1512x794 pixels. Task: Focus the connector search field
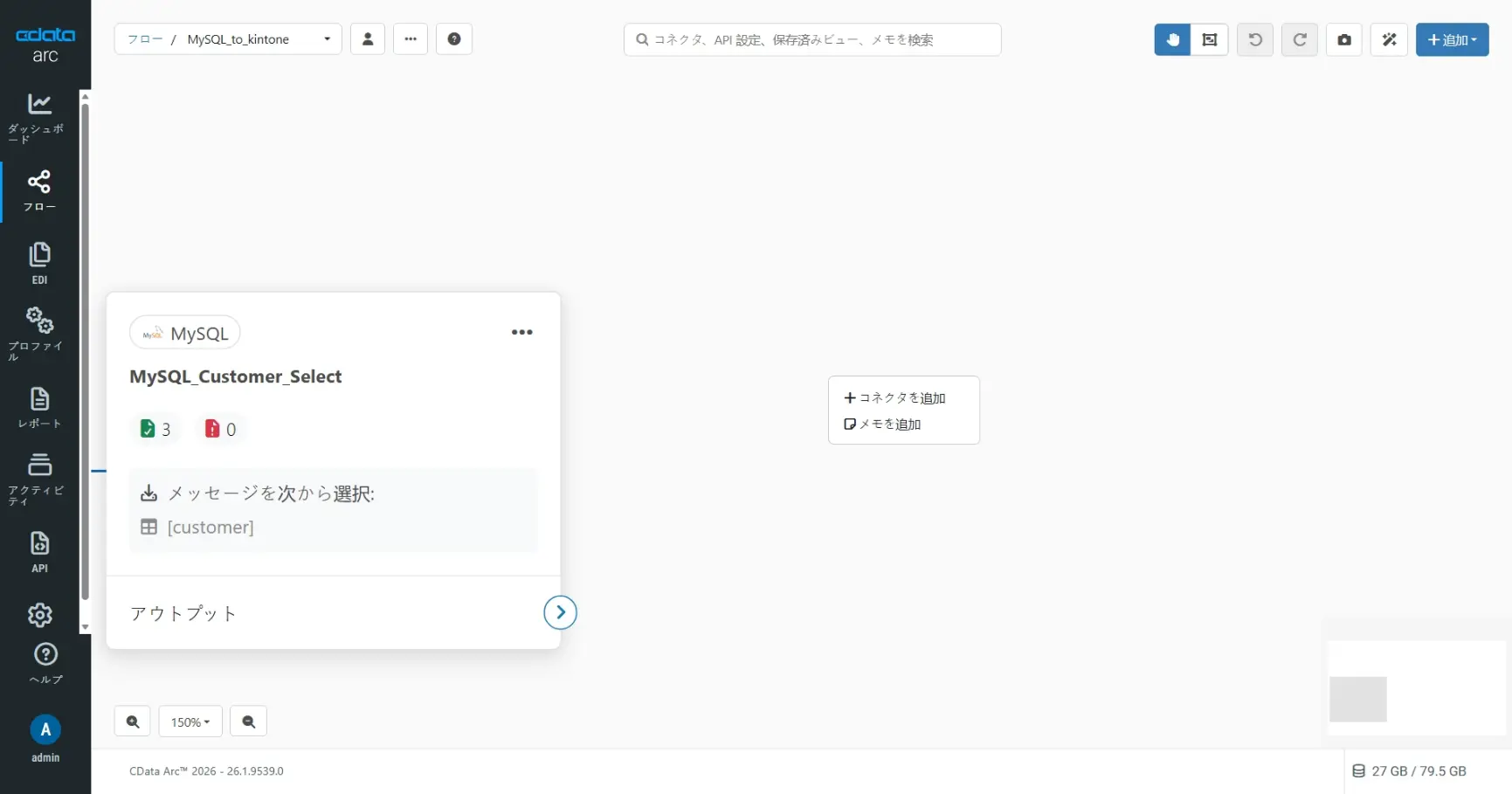(x=812, y=39)
